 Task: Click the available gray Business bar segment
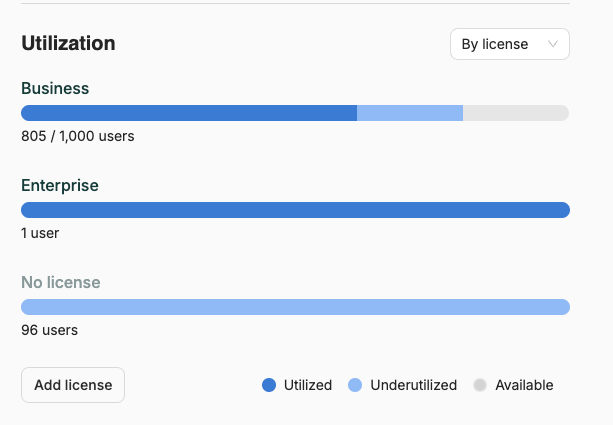point(516,113)
